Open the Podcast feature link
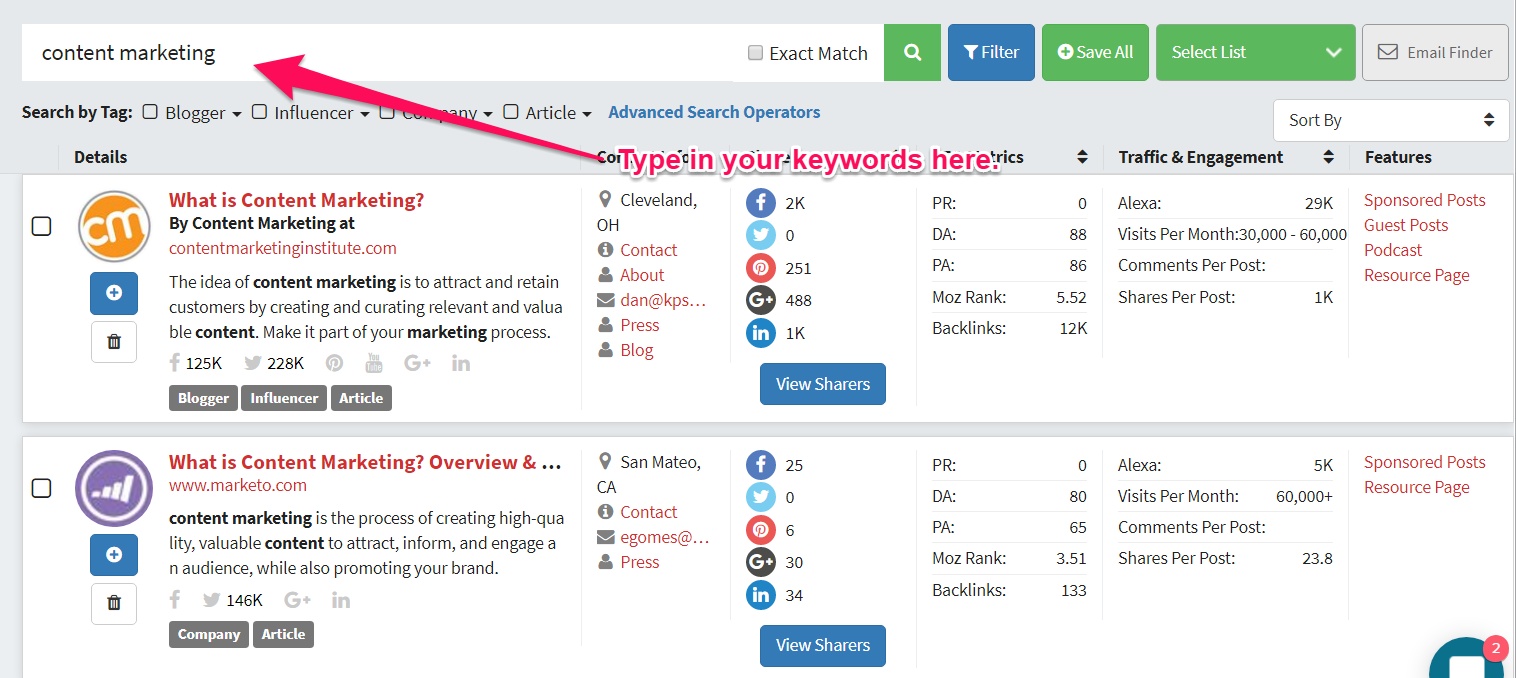Viewport: 1516px width, 678px height. [1393, 250]
